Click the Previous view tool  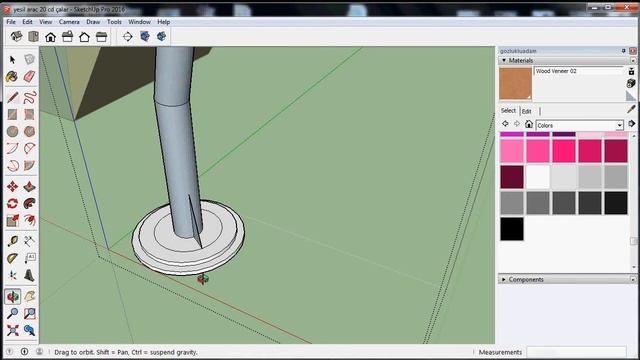(29, 330)
